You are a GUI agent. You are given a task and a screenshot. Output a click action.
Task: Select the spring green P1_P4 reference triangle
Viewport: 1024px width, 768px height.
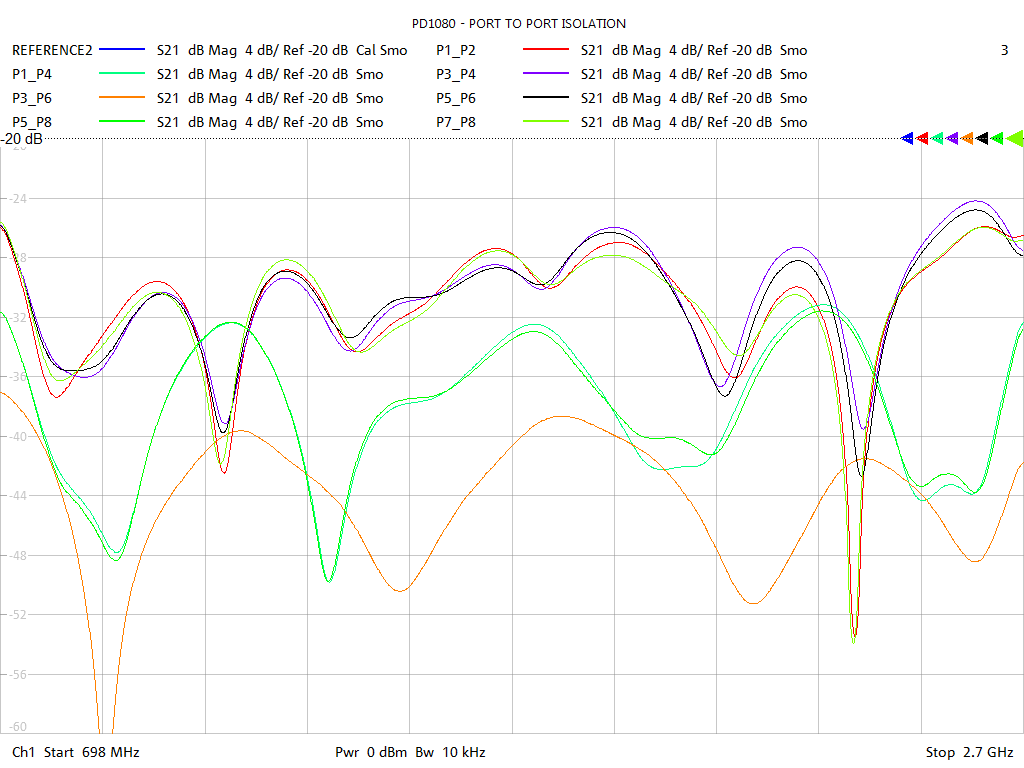pos(937,138)
